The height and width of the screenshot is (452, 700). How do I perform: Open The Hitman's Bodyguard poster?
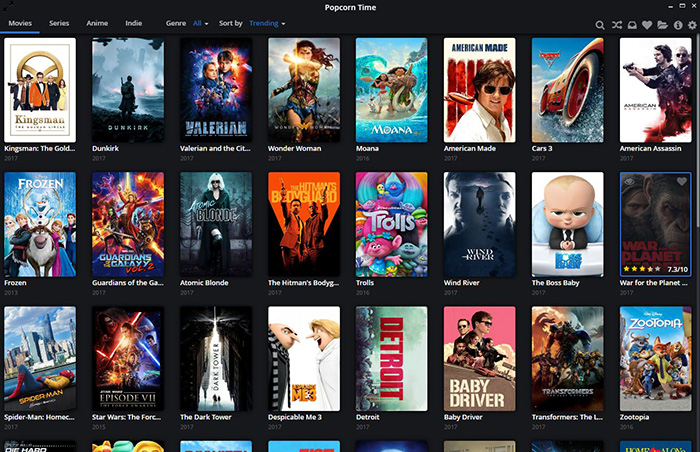point(304,224)
